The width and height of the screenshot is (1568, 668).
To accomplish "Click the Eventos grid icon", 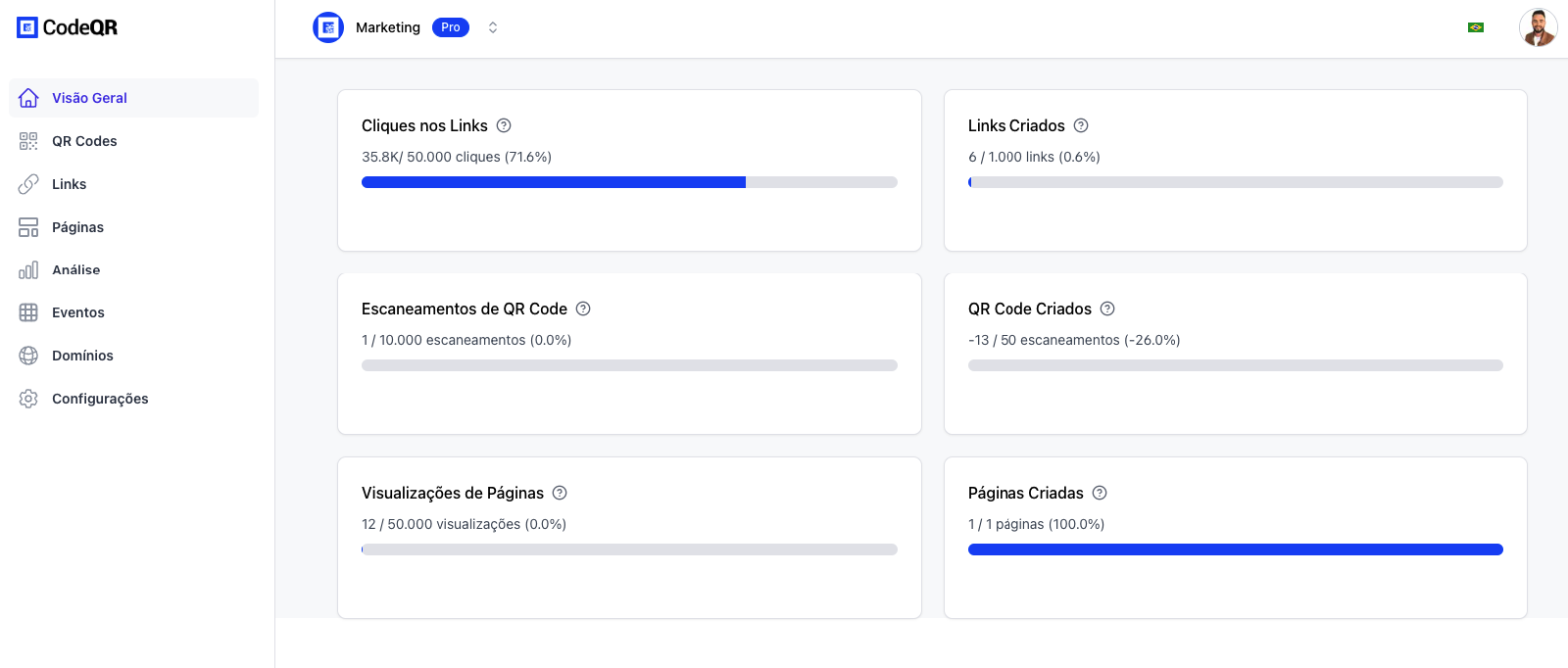I will point(28,312).
